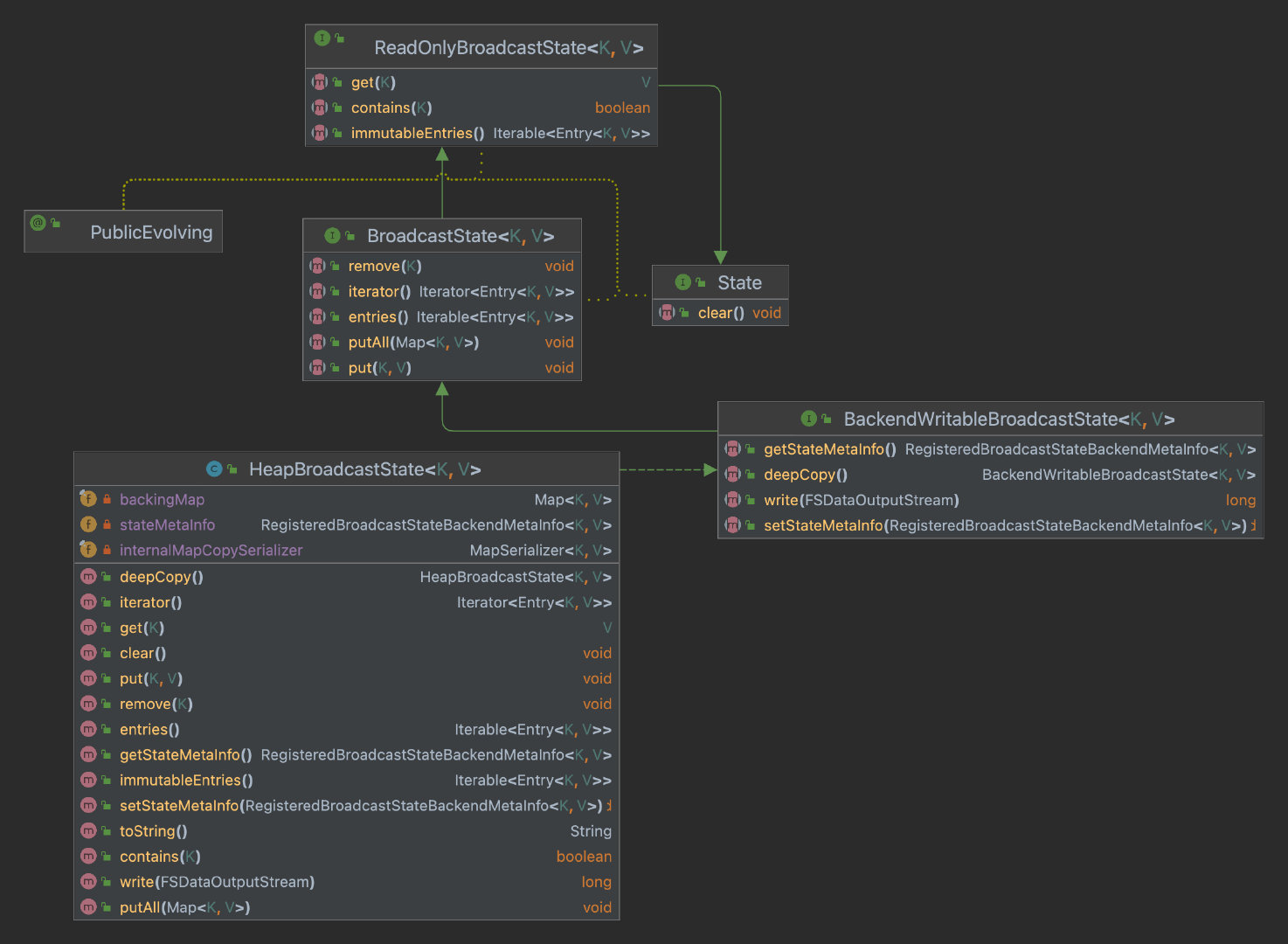The image size is (1288, 944).
Task: Select the BroadcastState node header
Action: (460, 236)
